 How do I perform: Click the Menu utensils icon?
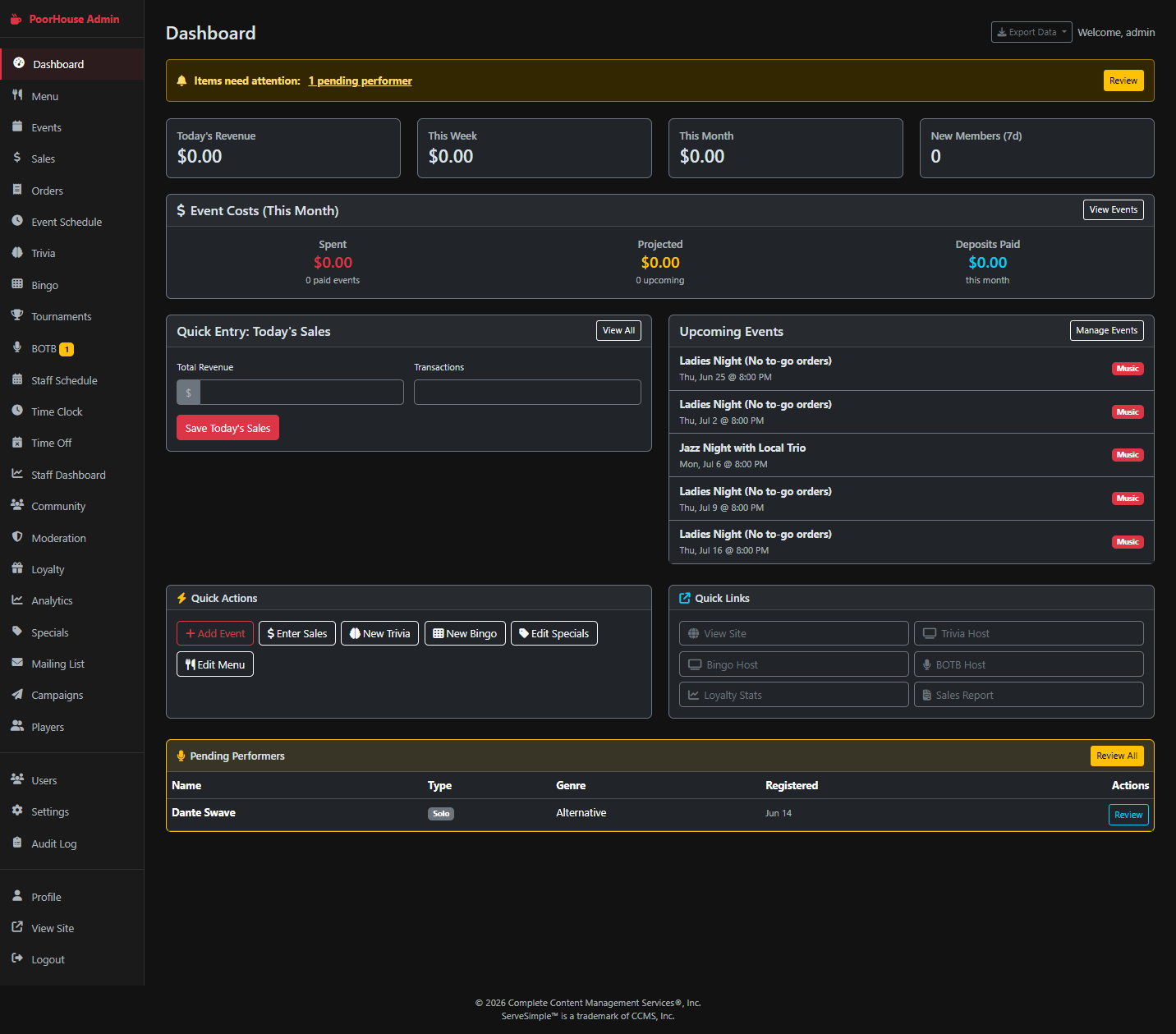point(17,95)
